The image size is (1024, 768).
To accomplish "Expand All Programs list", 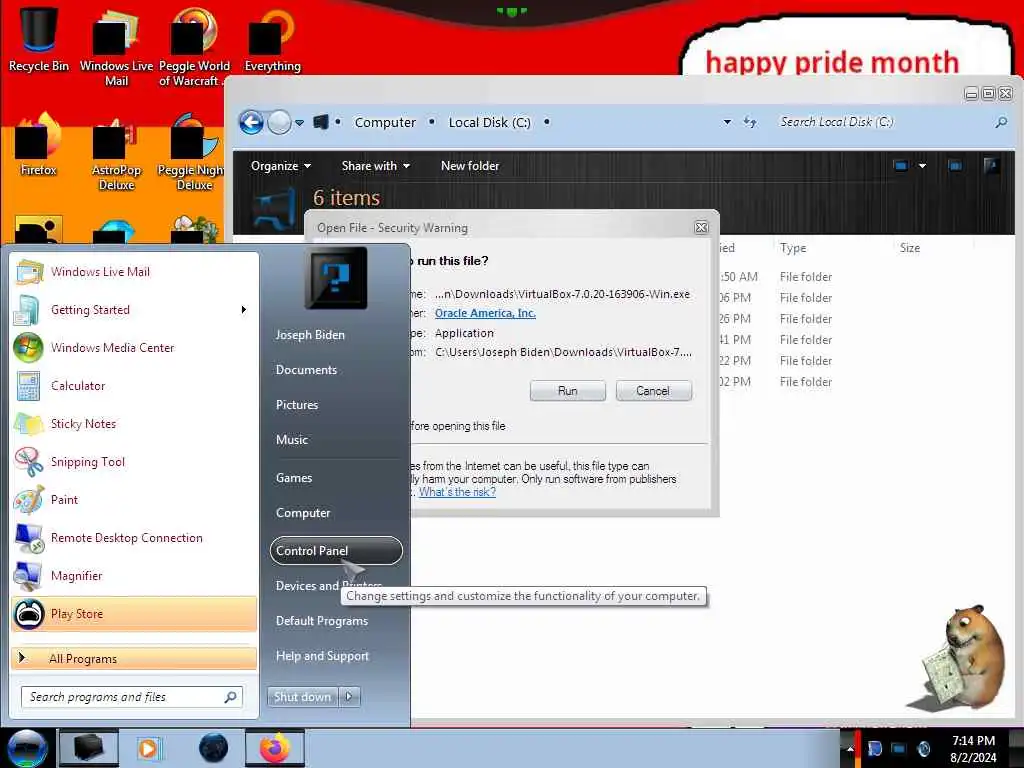I will click(134, 658).
